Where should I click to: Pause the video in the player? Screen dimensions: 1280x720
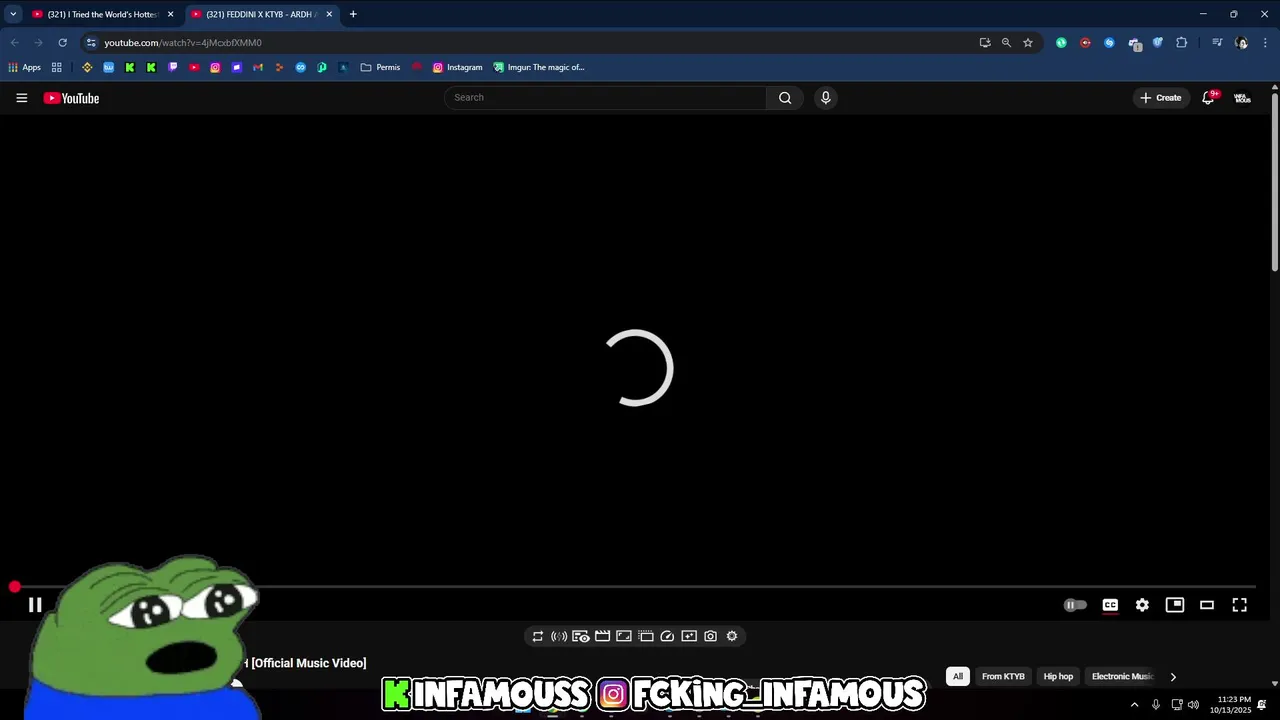point(35,605)
